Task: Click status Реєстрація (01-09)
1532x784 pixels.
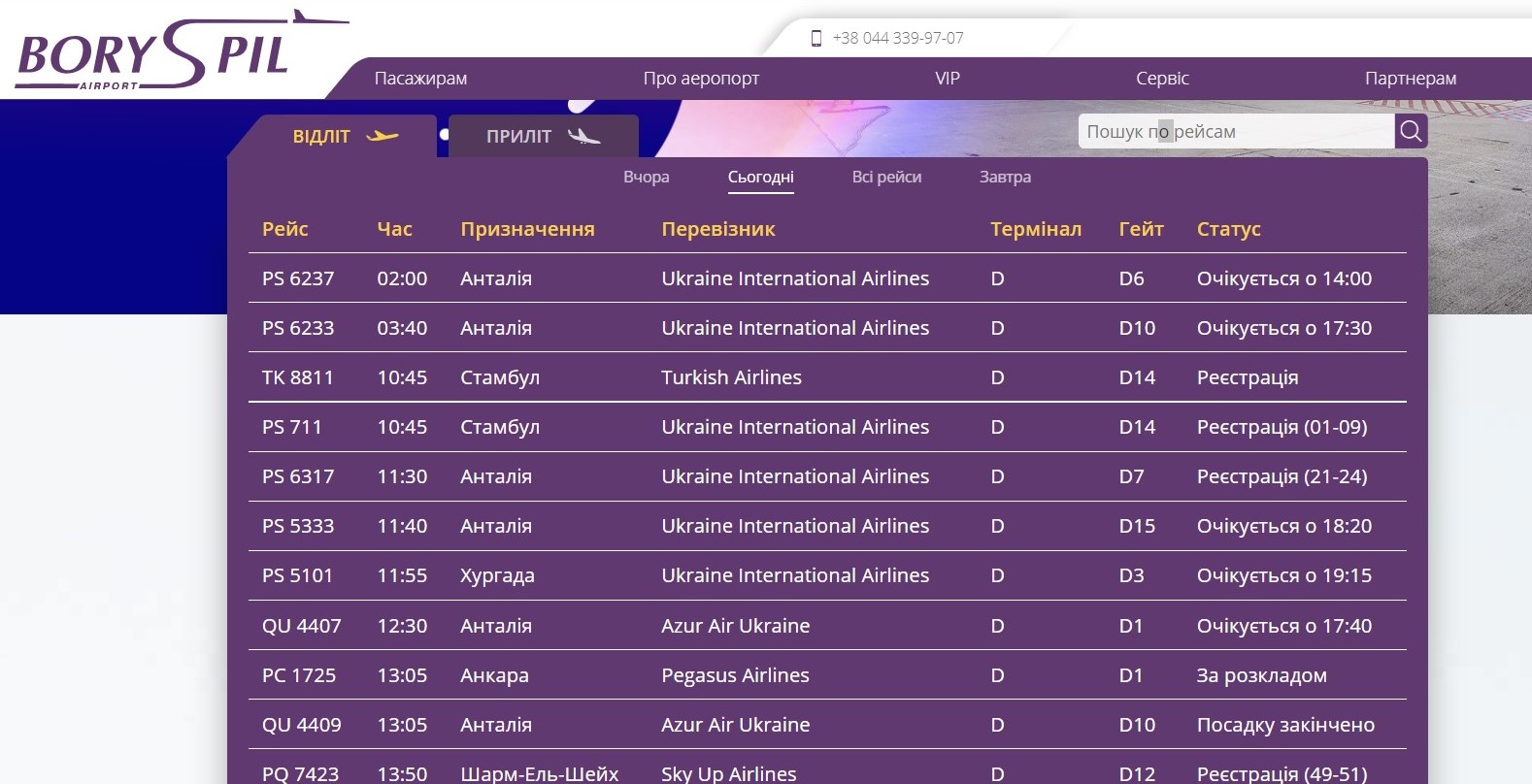Action: (x=1282, y=427)
